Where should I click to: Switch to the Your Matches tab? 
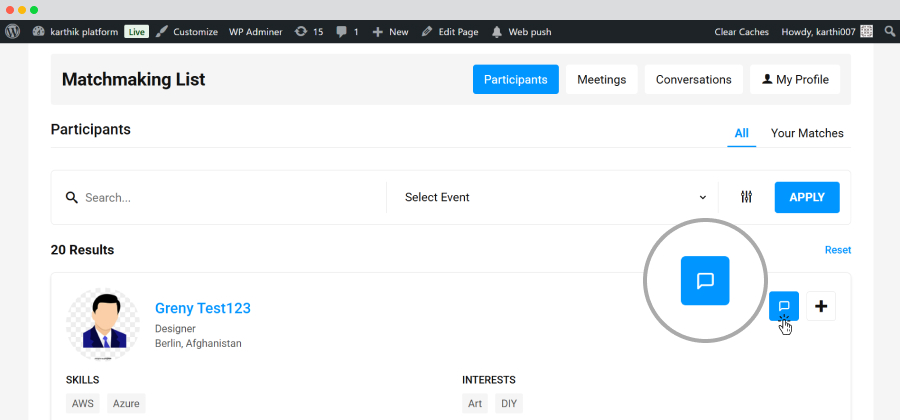click(807, 133)
